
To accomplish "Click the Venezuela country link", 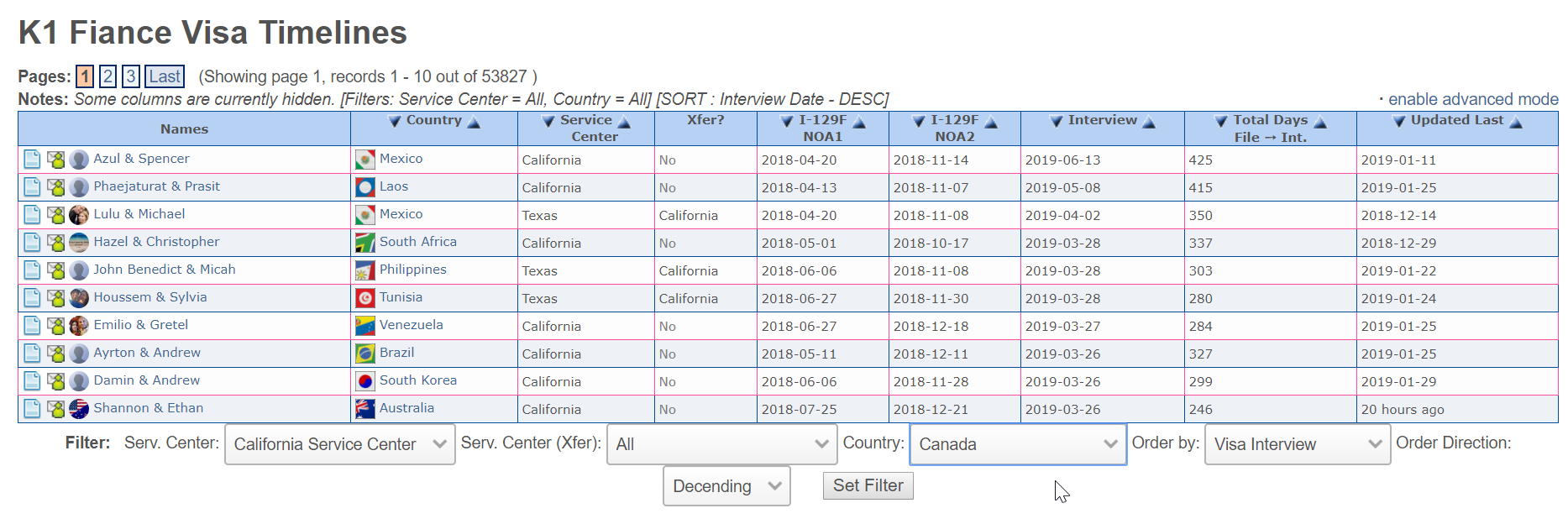I will pyautogui.click(x=411, y=325).
